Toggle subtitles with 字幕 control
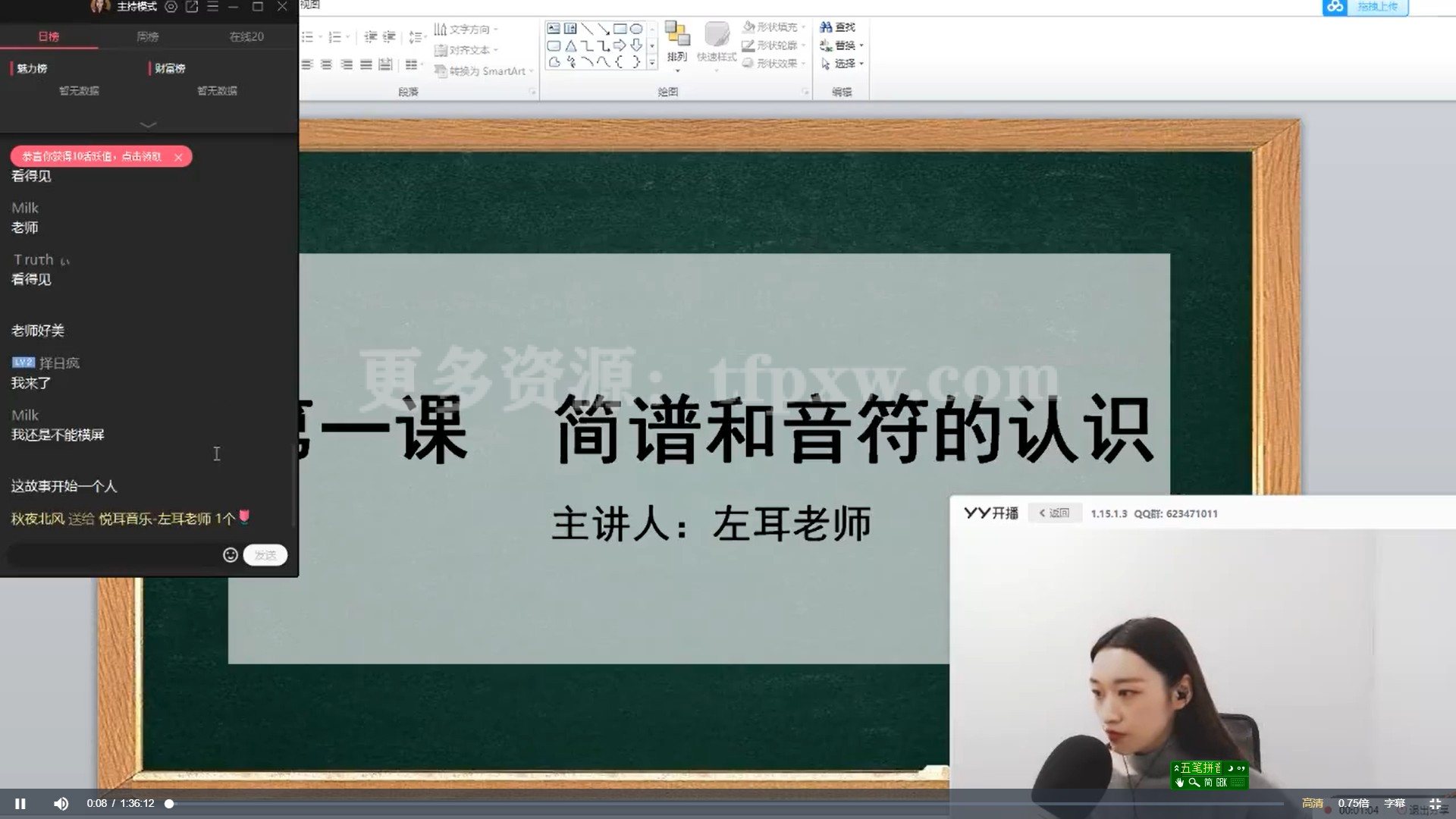This screenshot has height=819, width=1456. click(x=1395, y=802)
